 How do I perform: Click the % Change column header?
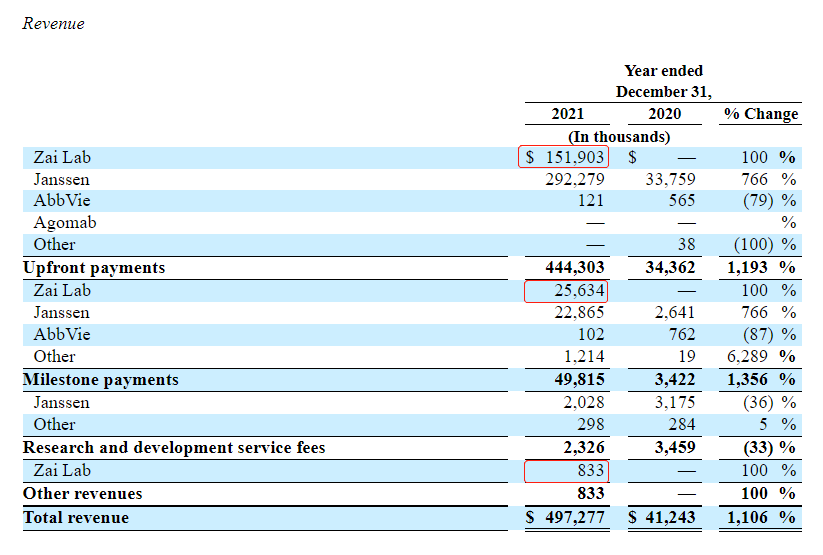point(761,114)
